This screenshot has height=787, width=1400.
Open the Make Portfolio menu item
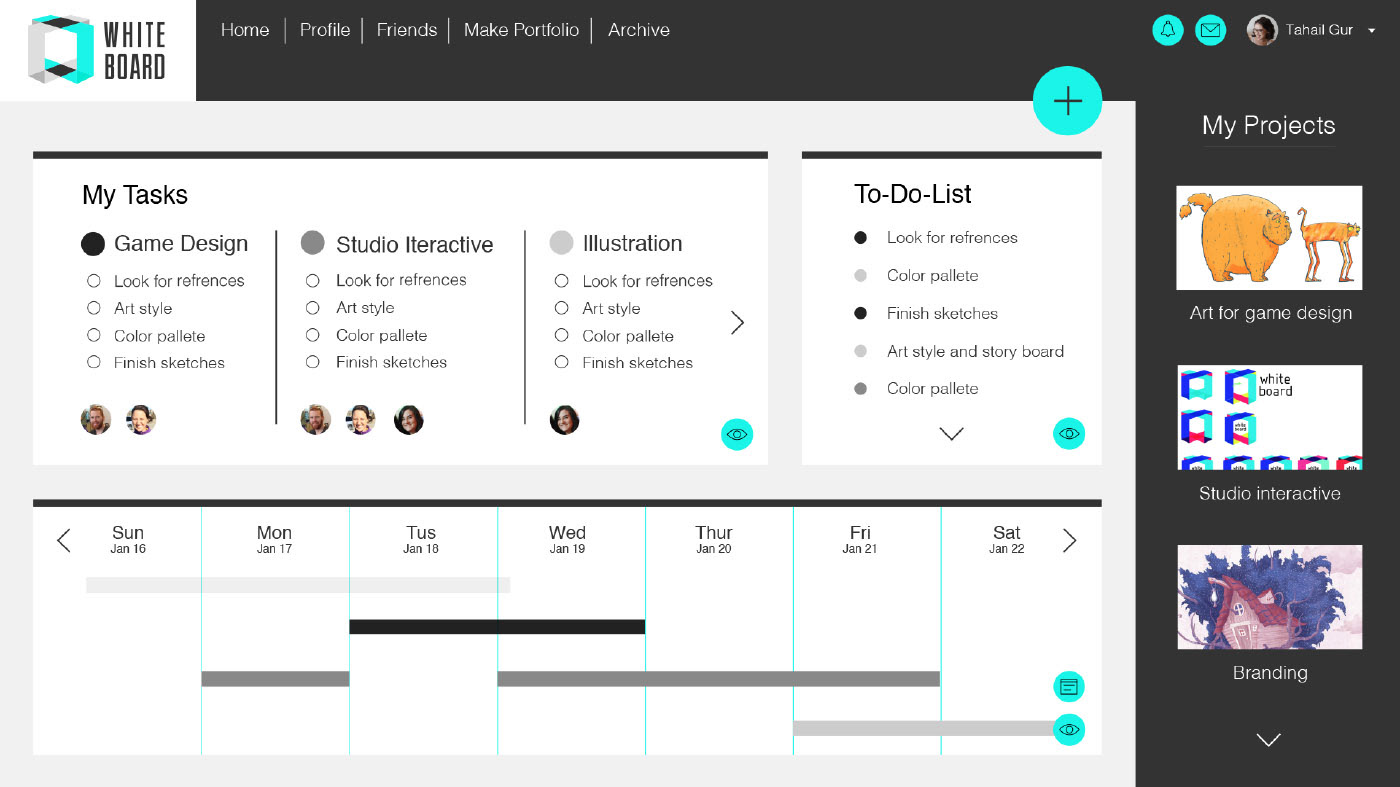pos(521,30)
